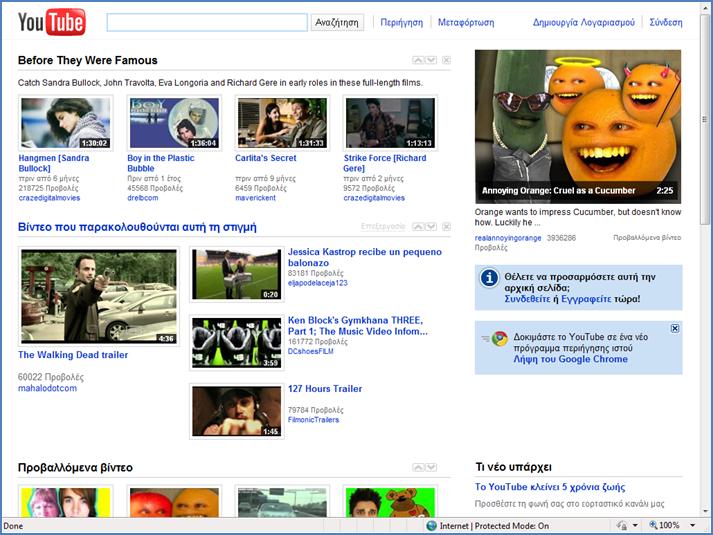Play The Walking Dead trailer thumbnail

(99, 296)
